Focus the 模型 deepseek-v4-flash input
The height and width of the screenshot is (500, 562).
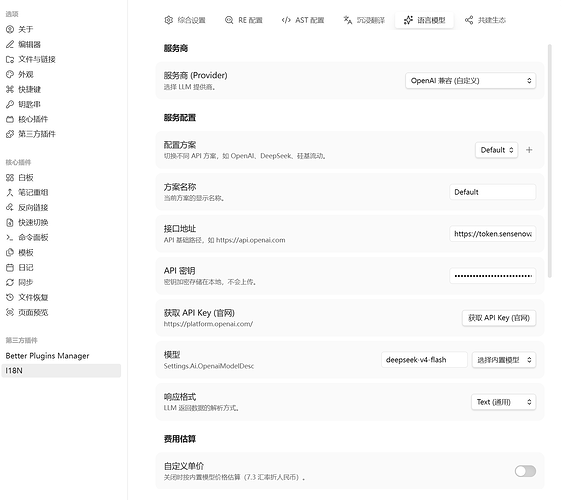[x=424, y=360]
